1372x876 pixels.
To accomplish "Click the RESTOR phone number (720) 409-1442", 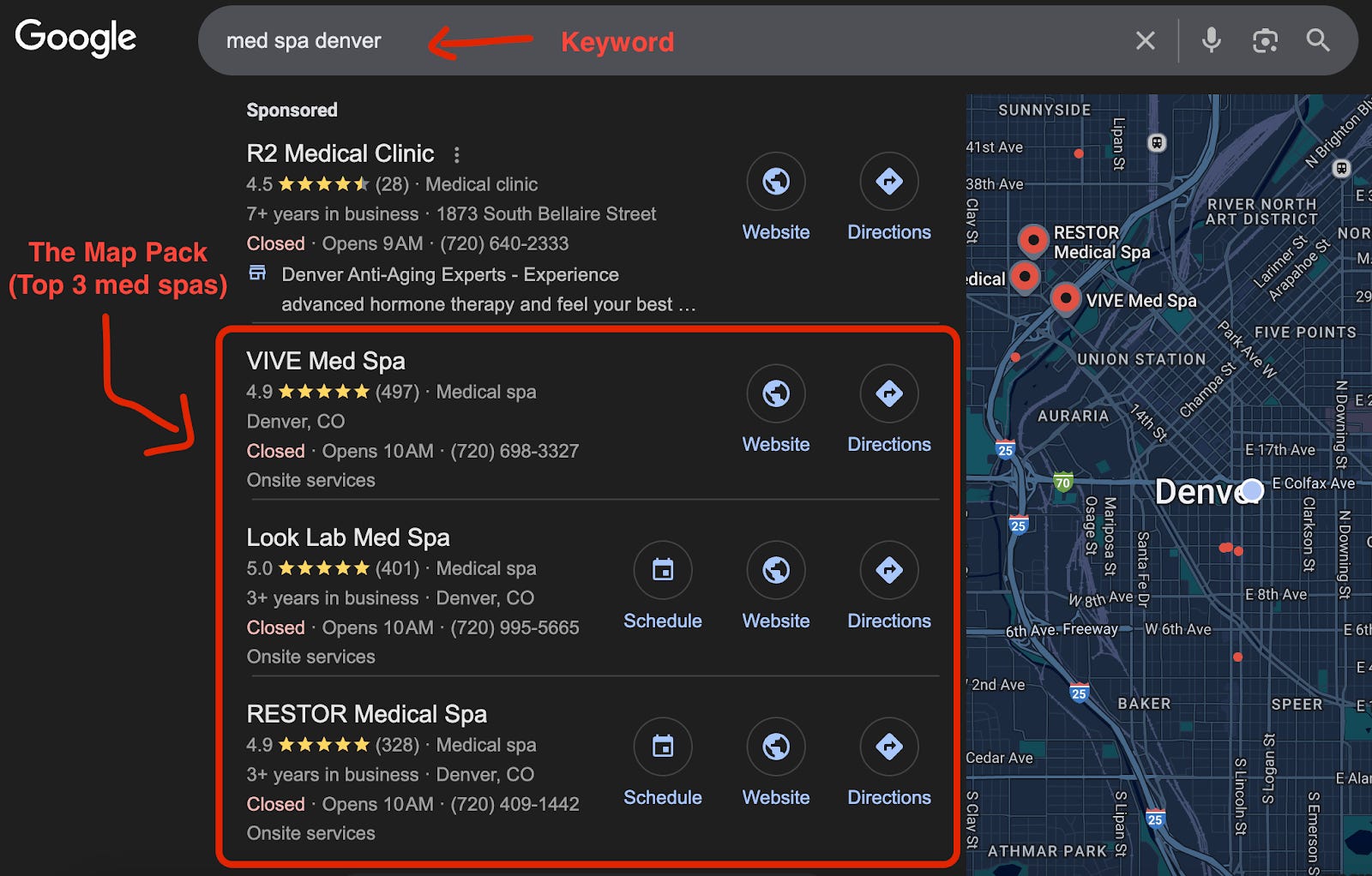I will 514,804.
